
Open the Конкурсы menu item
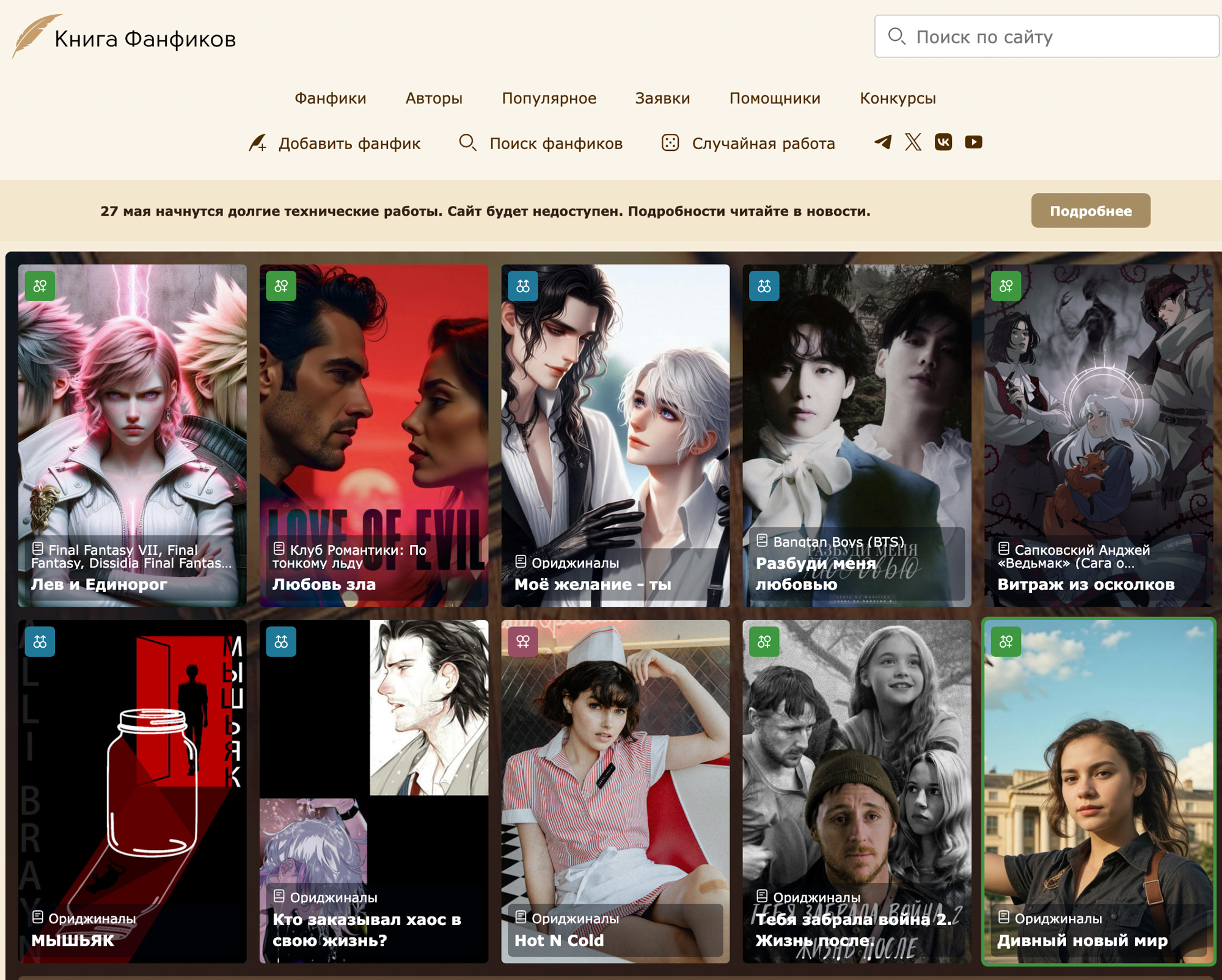tap(898, 98)
